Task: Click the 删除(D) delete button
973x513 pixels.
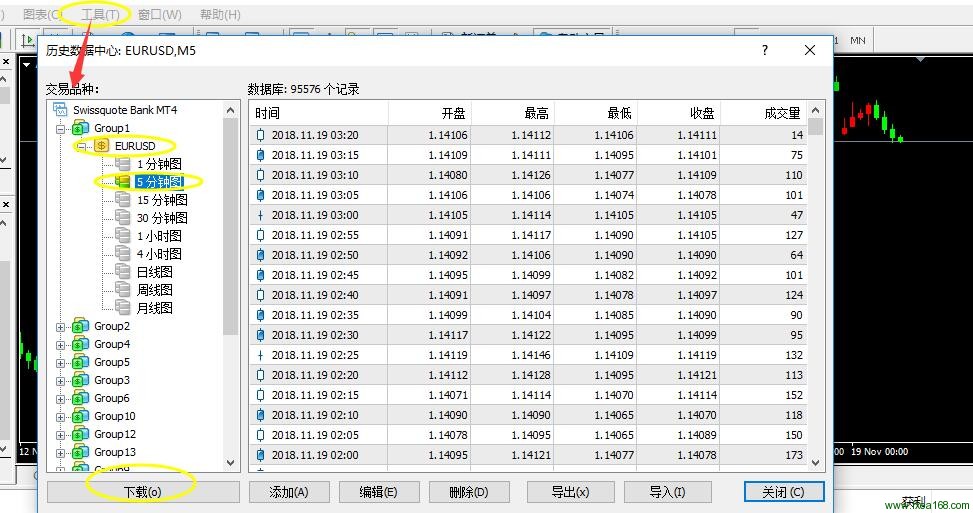Action: [469, 492]
